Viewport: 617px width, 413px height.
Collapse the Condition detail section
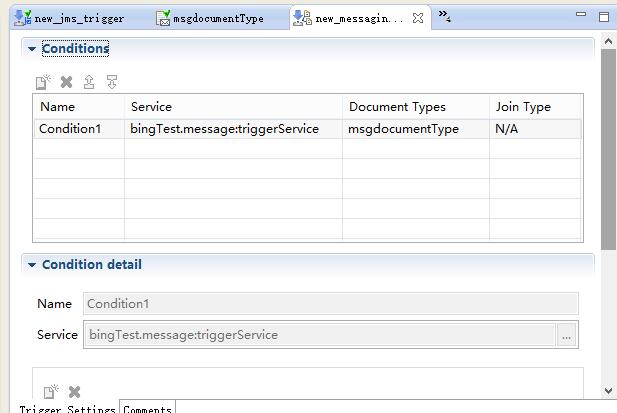coord(32,265)
